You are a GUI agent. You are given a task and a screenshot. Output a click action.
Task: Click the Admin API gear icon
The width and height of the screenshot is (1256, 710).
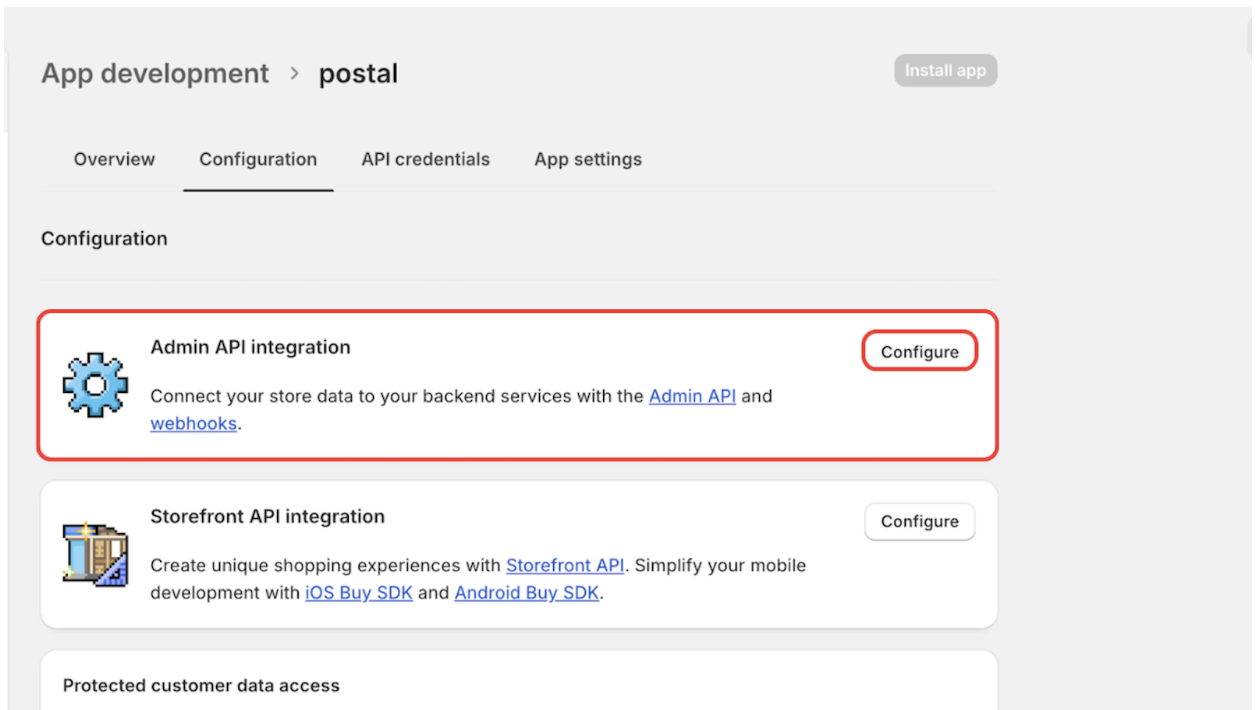tap(95, 384)
